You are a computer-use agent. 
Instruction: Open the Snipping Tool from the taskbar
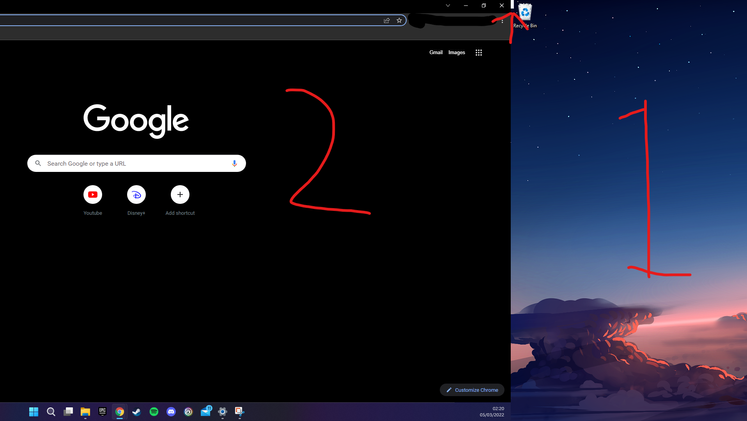(240, 411)
